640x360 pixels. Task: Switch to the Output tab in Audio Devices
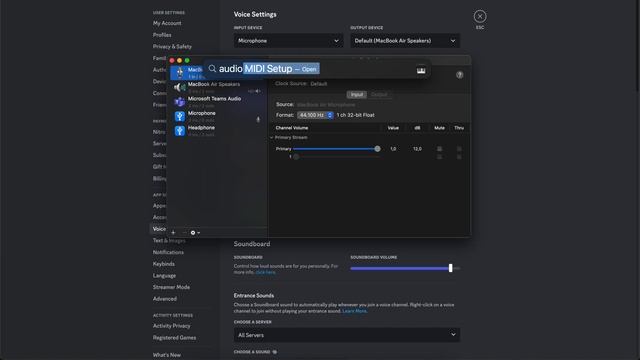coord(379,94)
